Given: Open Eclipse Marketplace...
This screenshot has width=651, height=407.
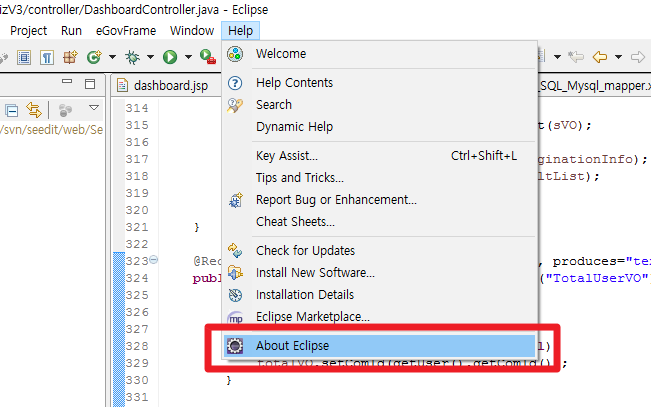Looking at the screenshot, I should pos(379,317).
